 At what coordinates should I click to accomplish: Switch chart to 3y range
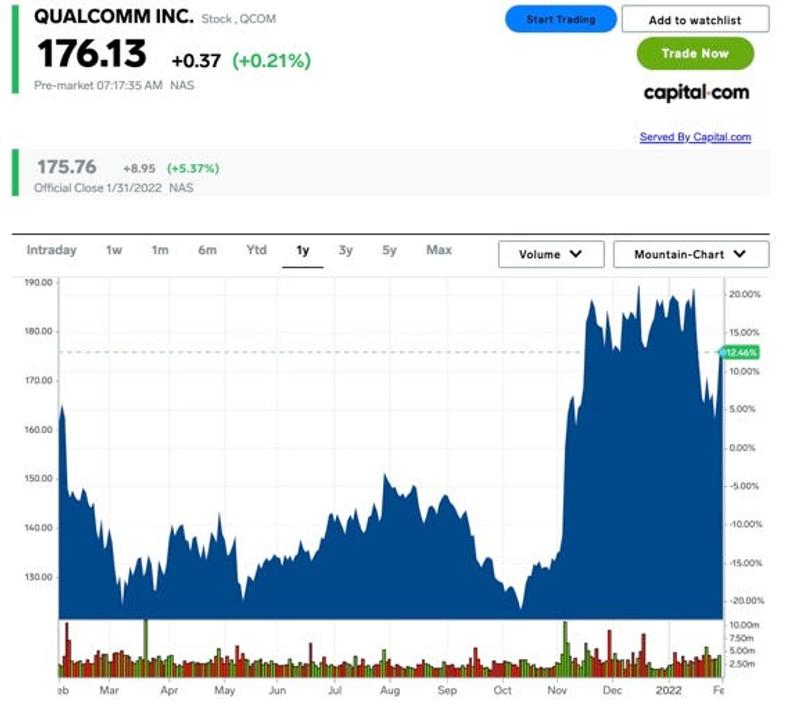pyautogui.click(x=345, y=250)
